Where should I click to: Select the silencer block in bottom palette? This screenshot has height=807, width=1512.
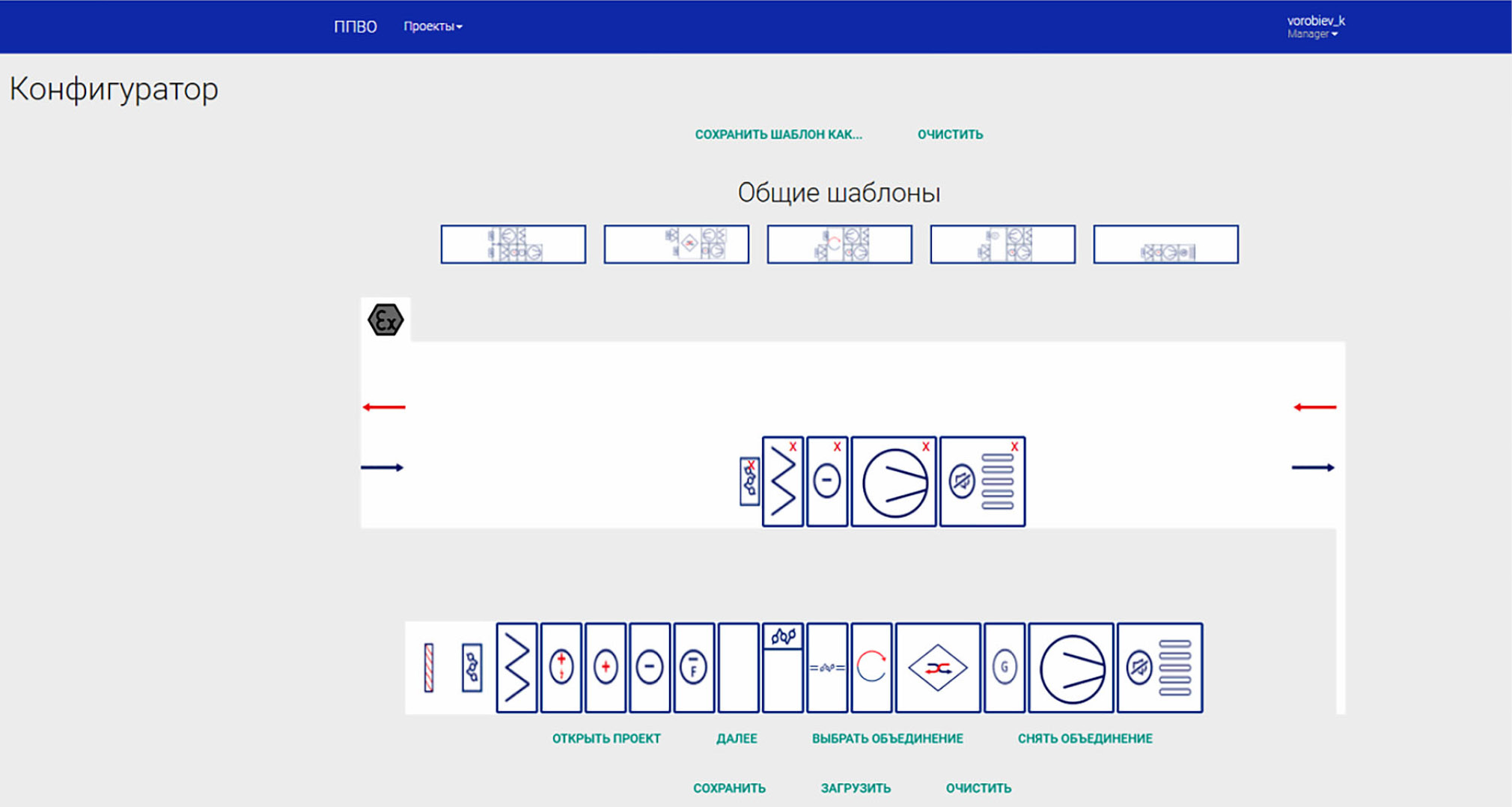coord(1159,668)
